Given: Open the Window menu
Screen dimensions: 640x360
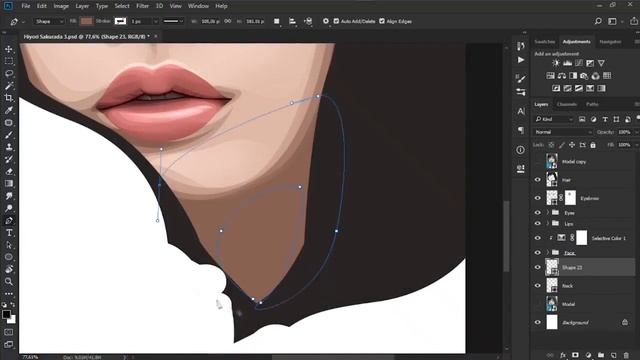Looking at the screenshot, I should (x=198, y=6).
